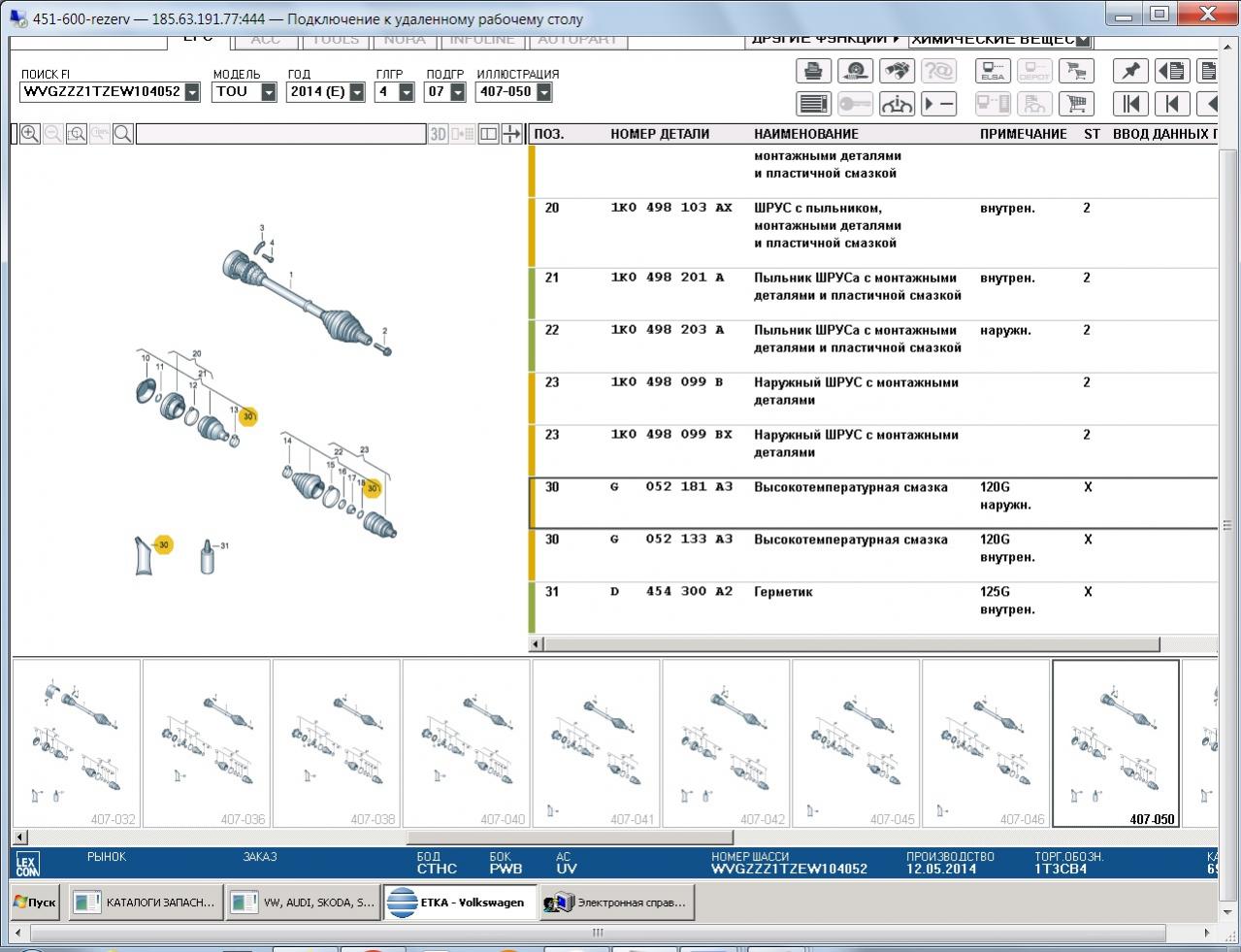The width and height of the screenshot is (1241, 952).
Task: Click the thumbnail strip horizontal scrollbar
Action: click(571, 837)
